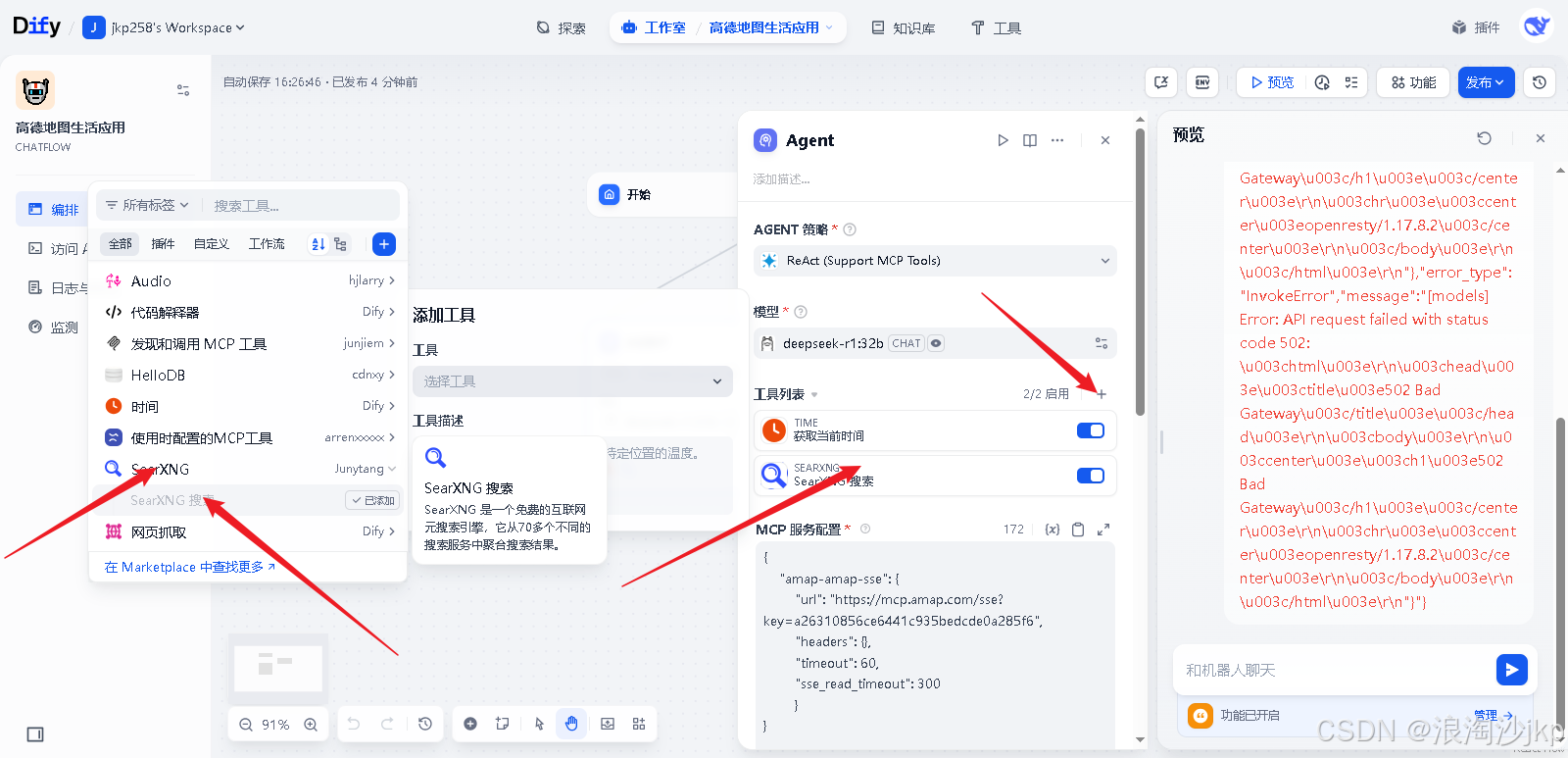The height and width of the screenshot is (758, 1568).
Task: Run the Agent node
Action: (x=1003, y=140)
